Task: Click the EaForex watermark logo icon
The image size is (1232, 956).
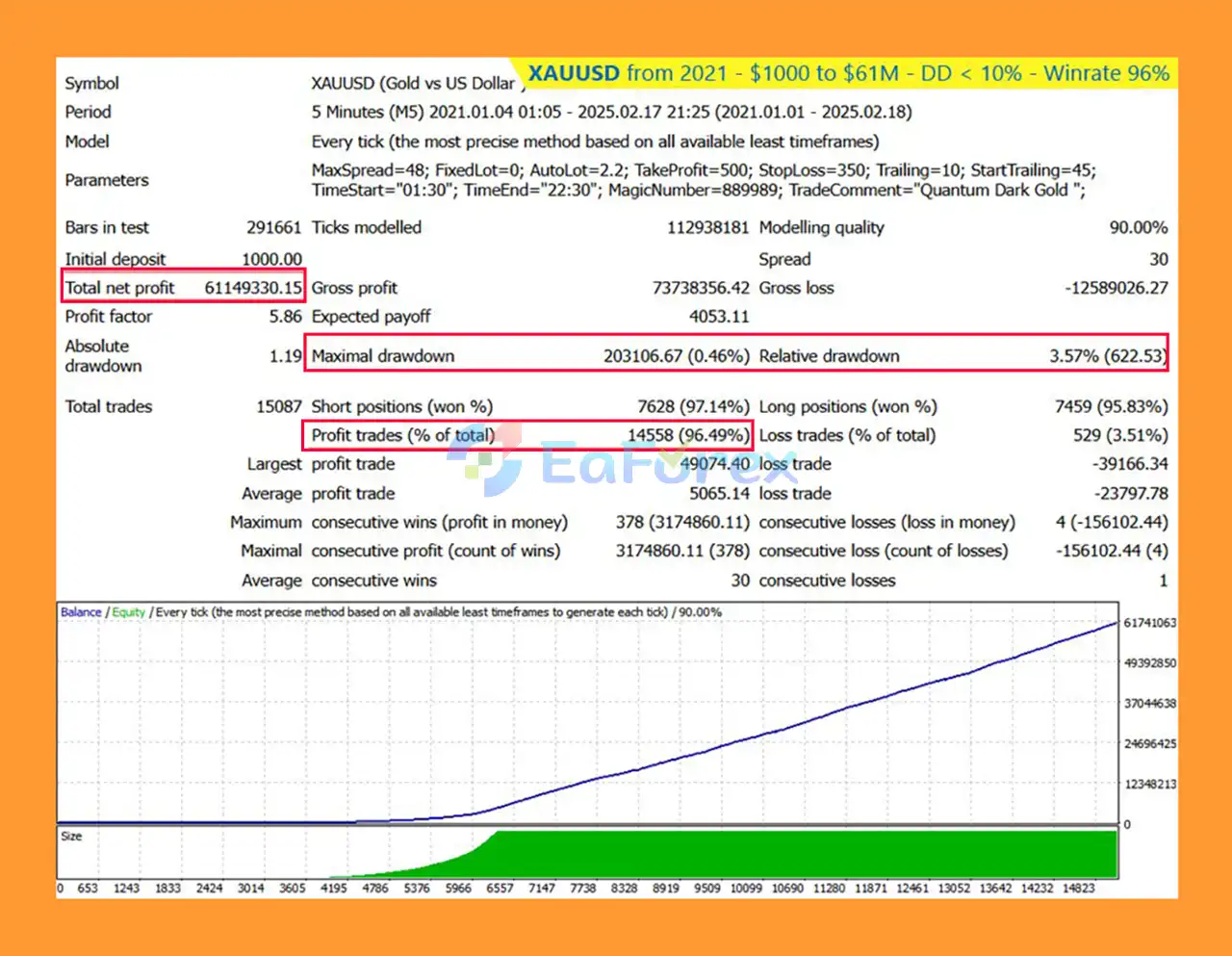Action: click(484, 464)
